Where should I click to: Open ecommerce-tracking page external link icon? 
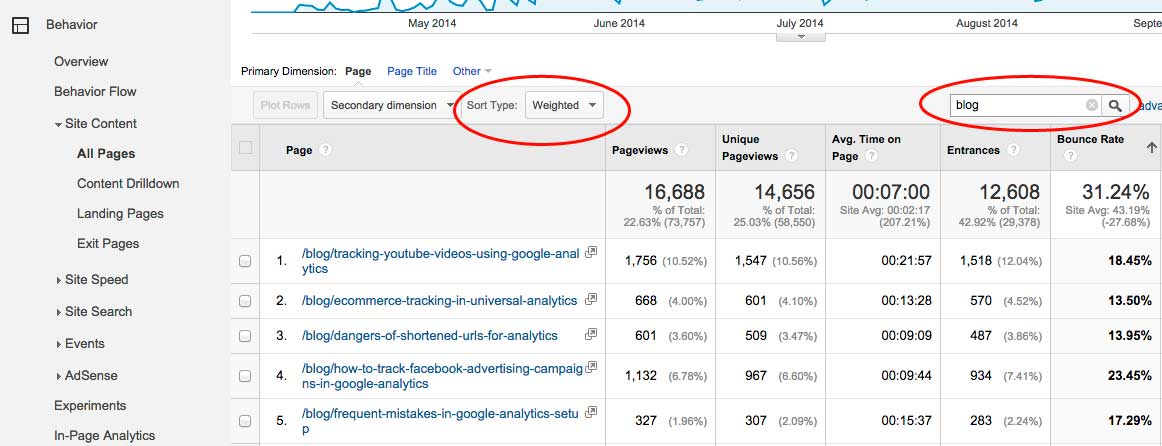coord(591,299)
